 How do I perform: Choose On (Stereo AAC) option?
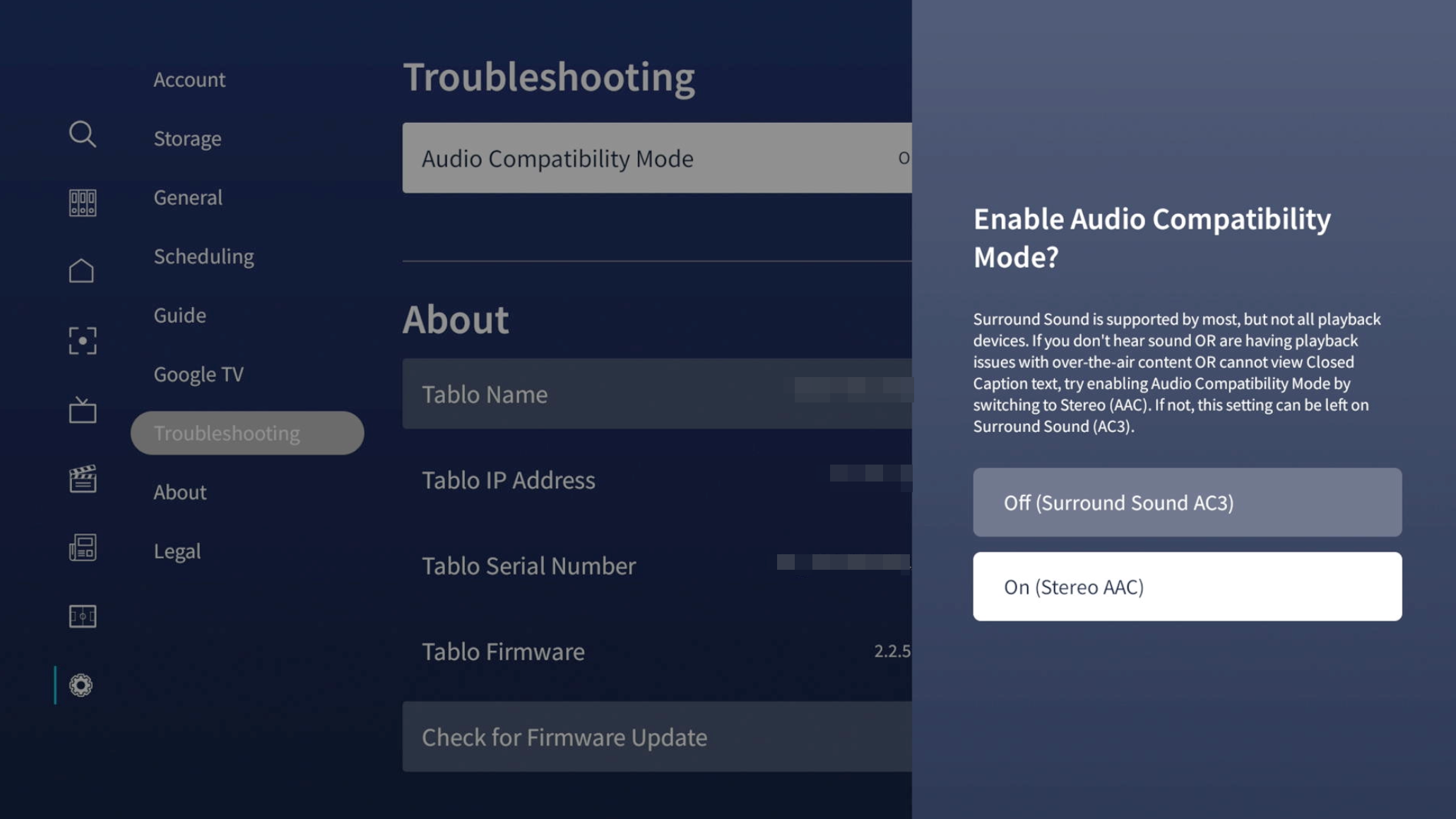(1187, 586)
